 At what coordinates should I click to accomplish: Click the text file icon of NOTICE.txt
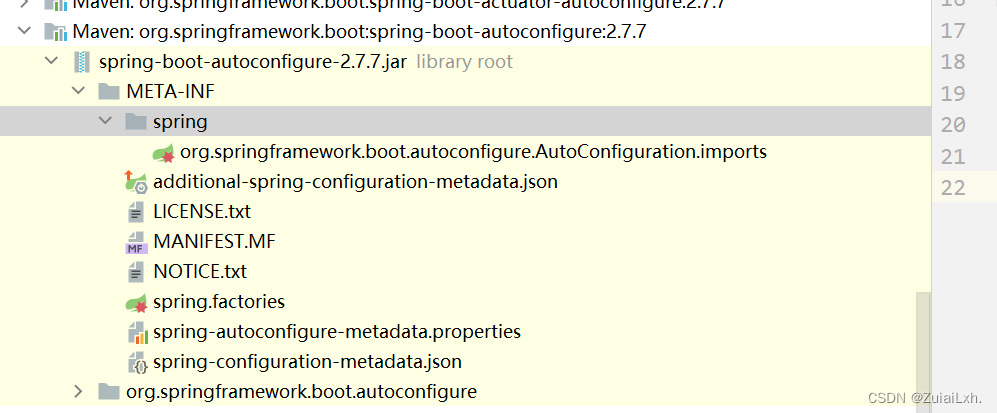[135, 272]
